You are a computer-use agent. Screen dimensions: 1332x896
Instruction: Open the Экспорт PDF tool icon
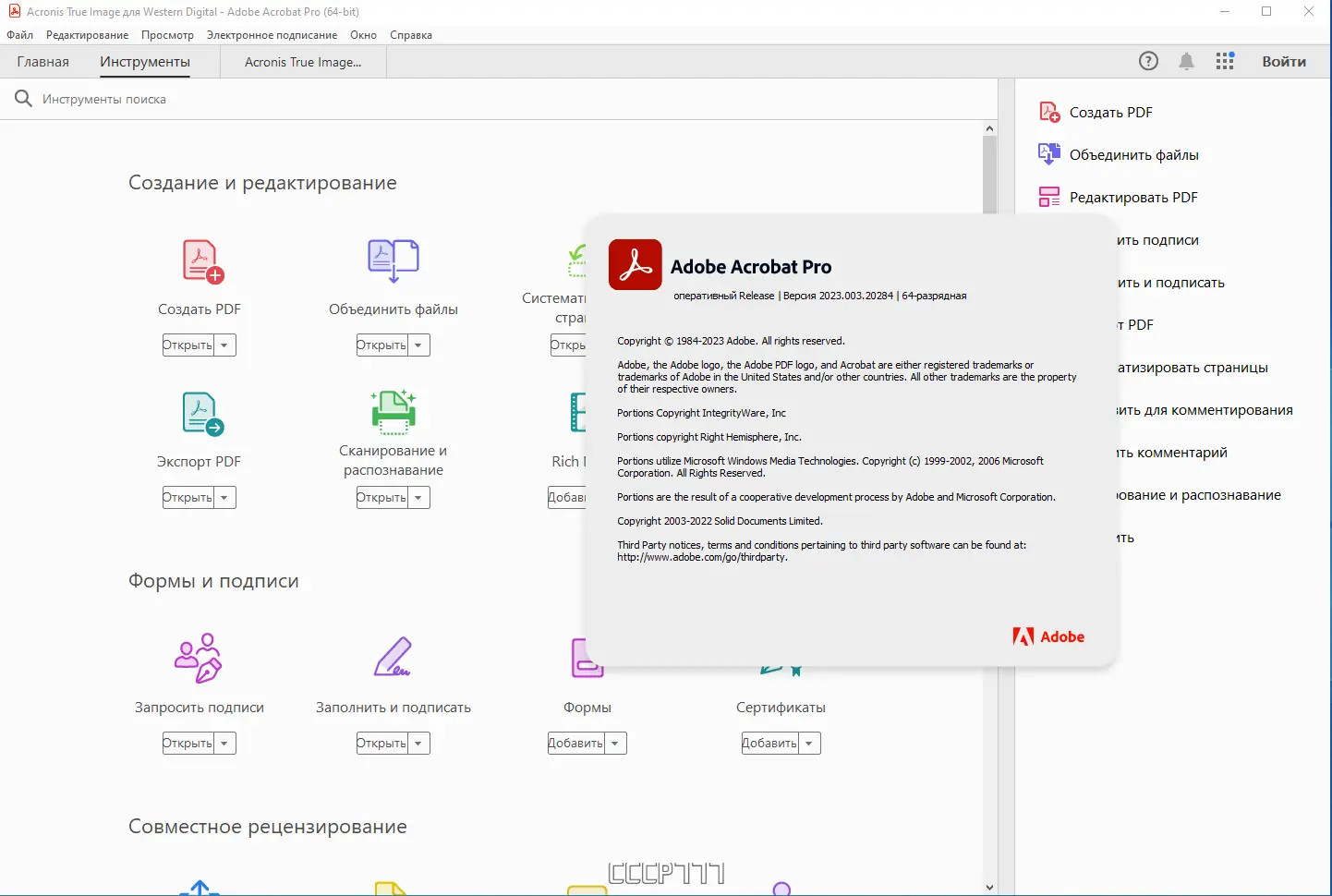click(x=200, y=413)
